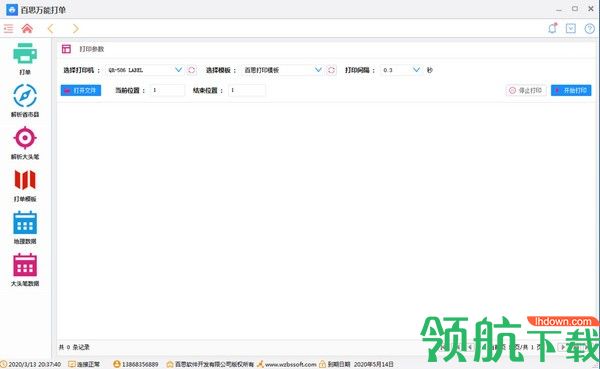Refresh the printer list
600x369 pixels.
192,70
